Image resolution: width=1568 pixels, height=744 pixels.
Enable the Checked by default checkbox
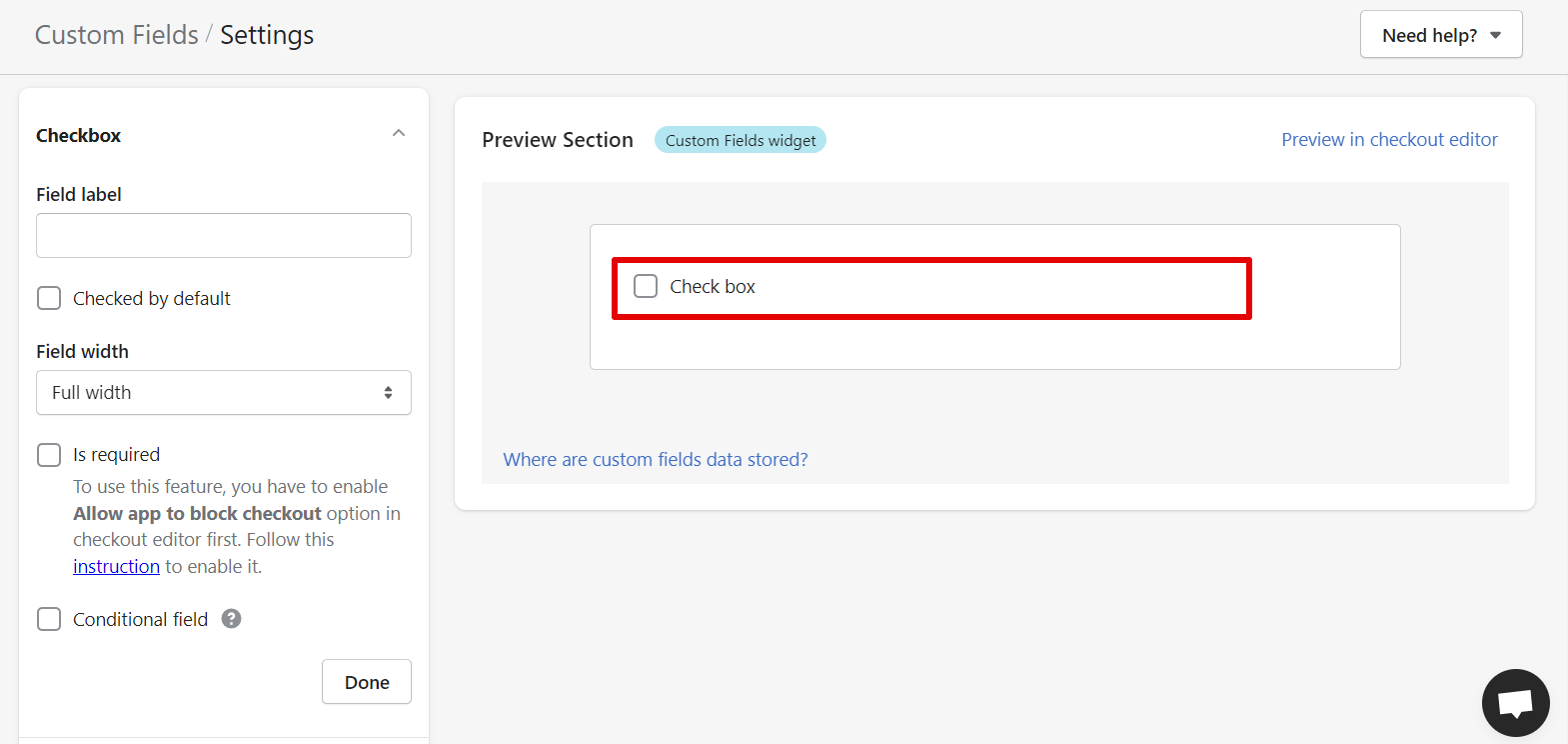pos(49,298)
